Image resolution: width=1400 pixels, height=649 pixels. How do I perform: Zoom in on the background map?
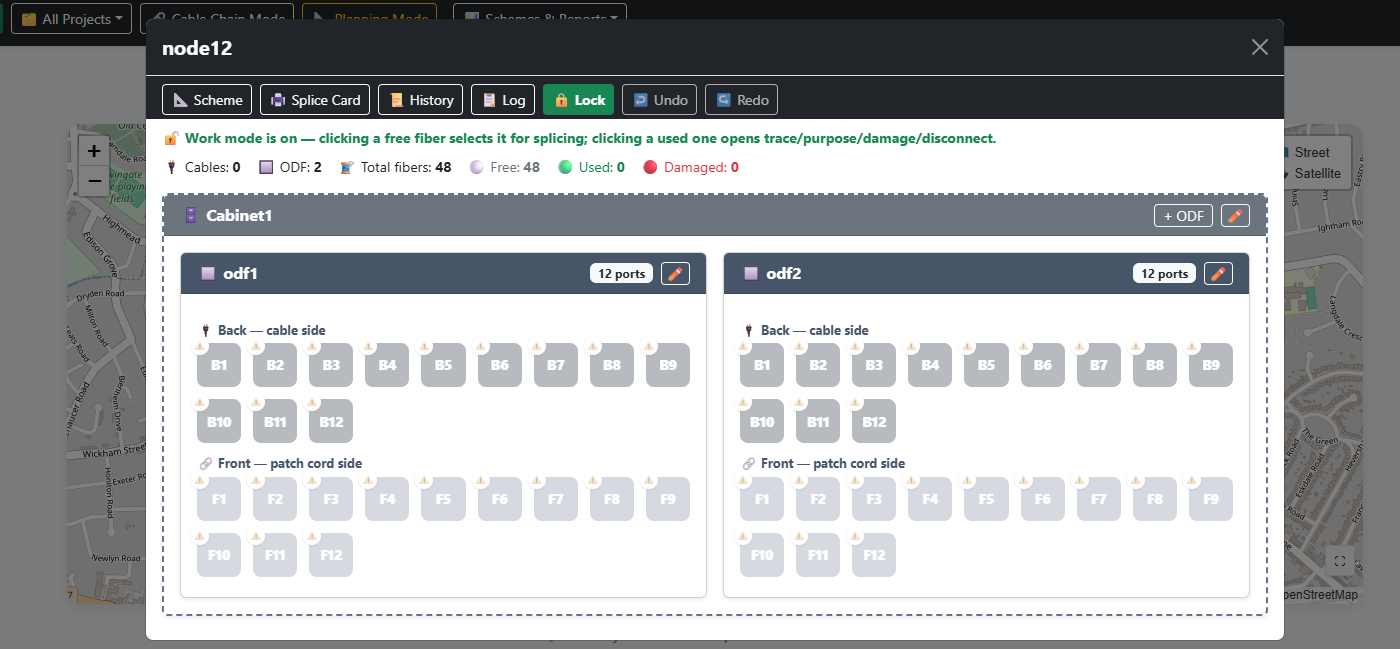click(93, 151)
